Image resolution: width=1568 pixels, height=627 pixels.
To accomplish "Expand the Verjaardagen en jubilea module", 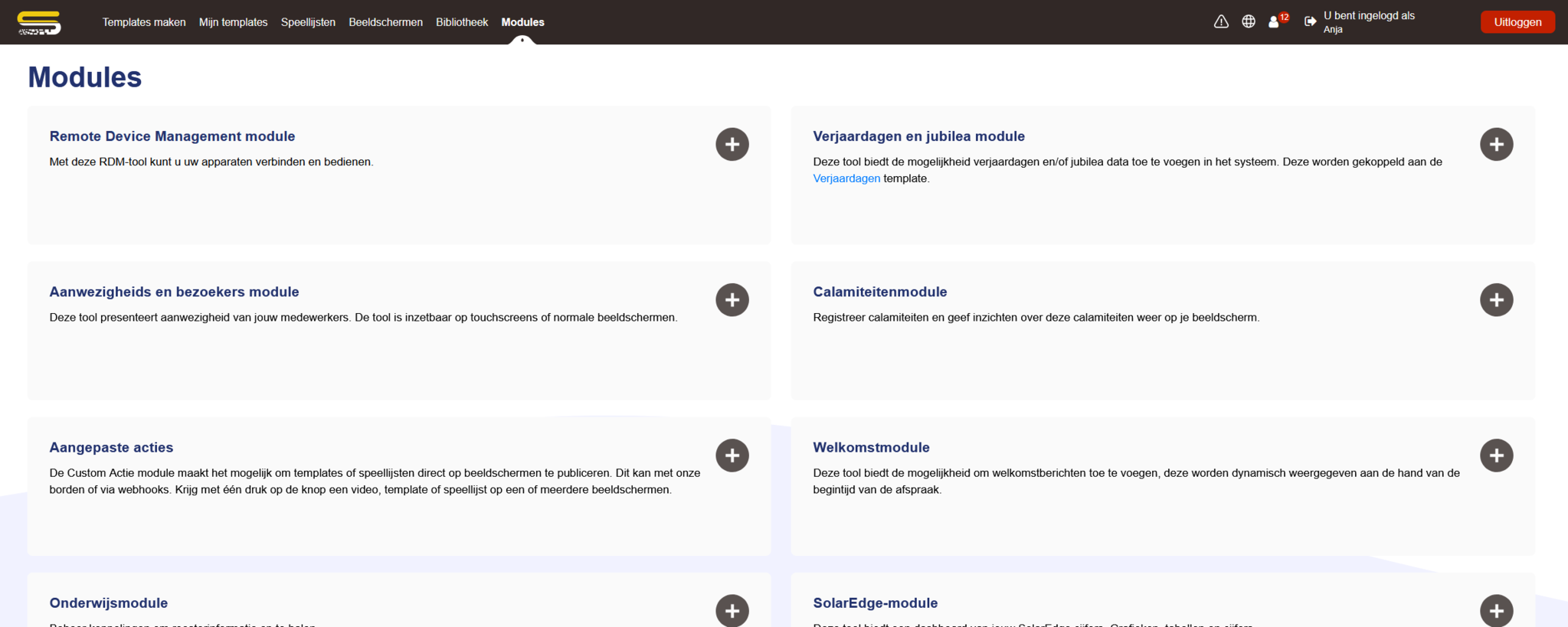I will pos(1495,144).
